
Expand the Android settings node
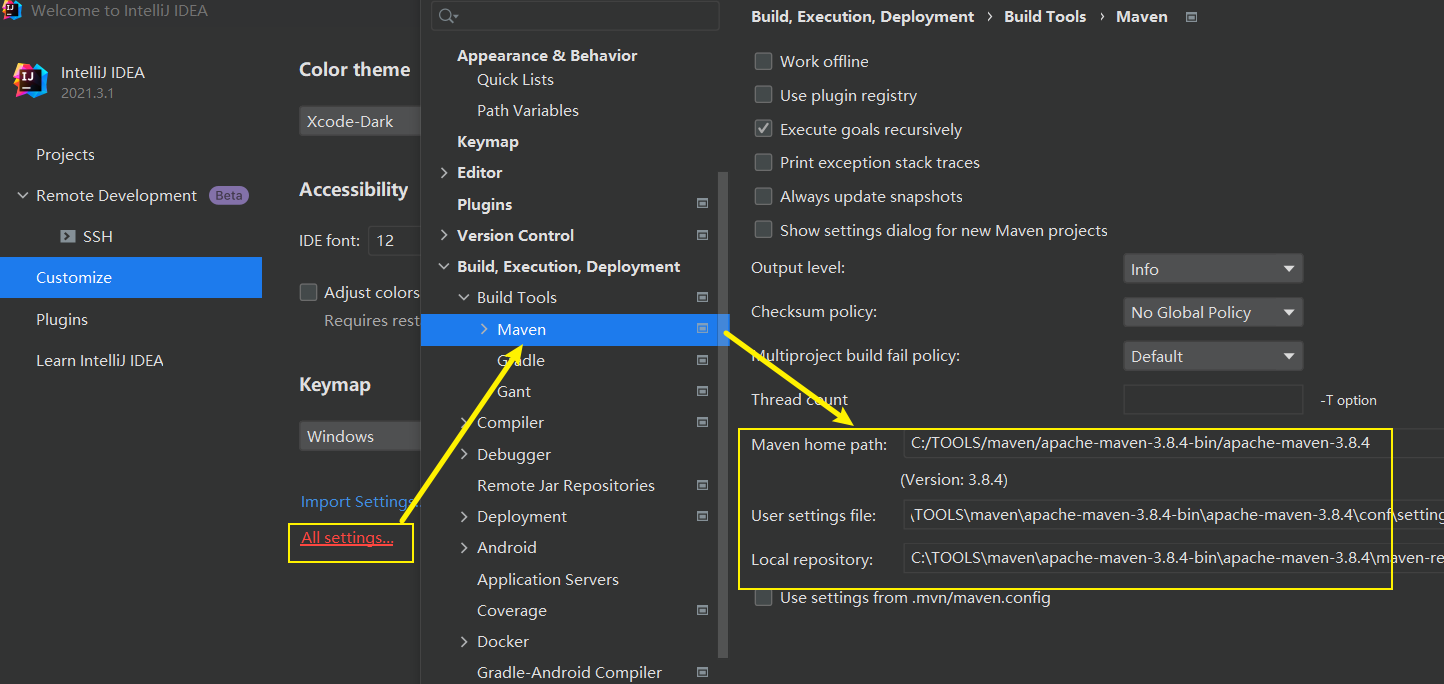pos(464,547)
